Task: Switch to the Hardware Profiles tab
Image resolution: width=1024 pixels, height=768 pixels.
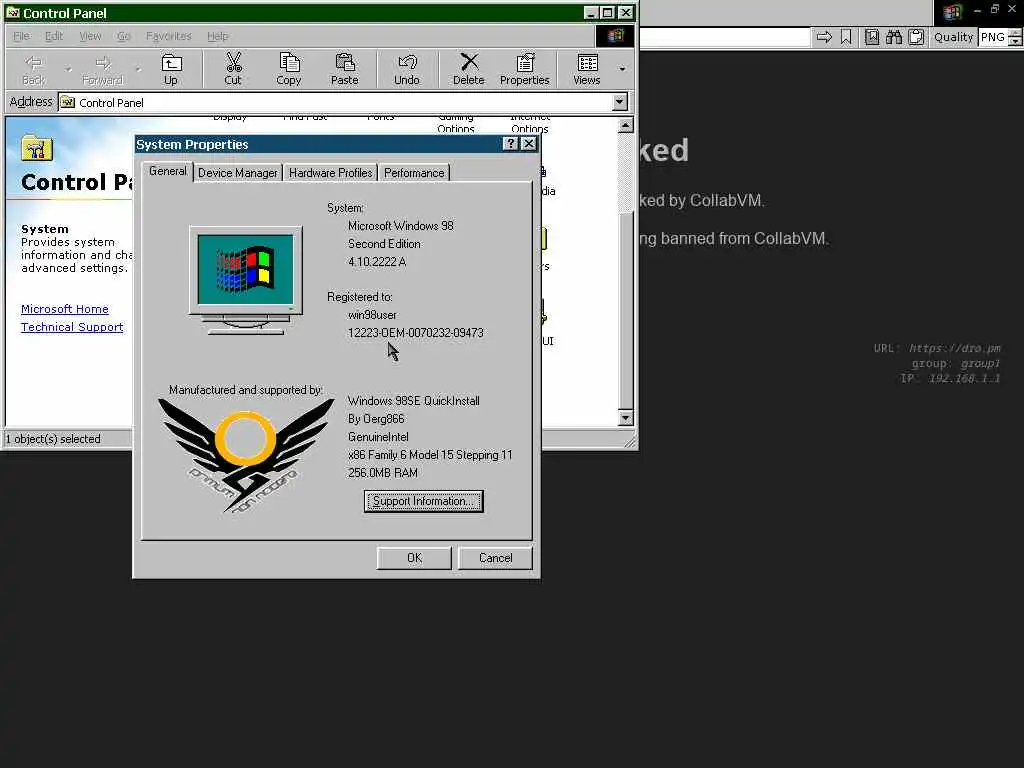Action: pyautogui.click(x=330, y=172)
